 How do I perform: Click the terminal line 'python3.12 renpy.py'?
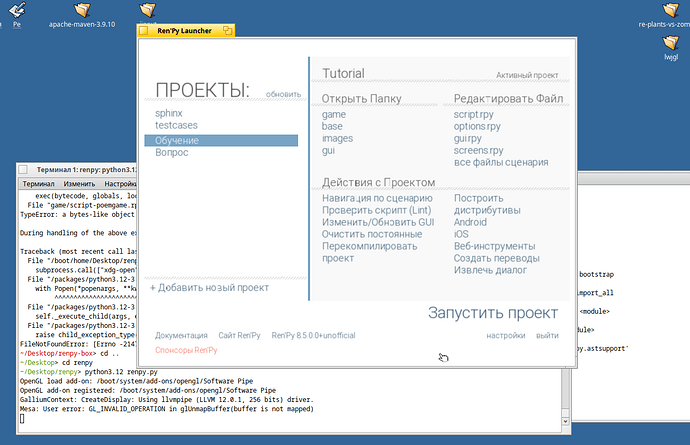(x=121, y=372)
